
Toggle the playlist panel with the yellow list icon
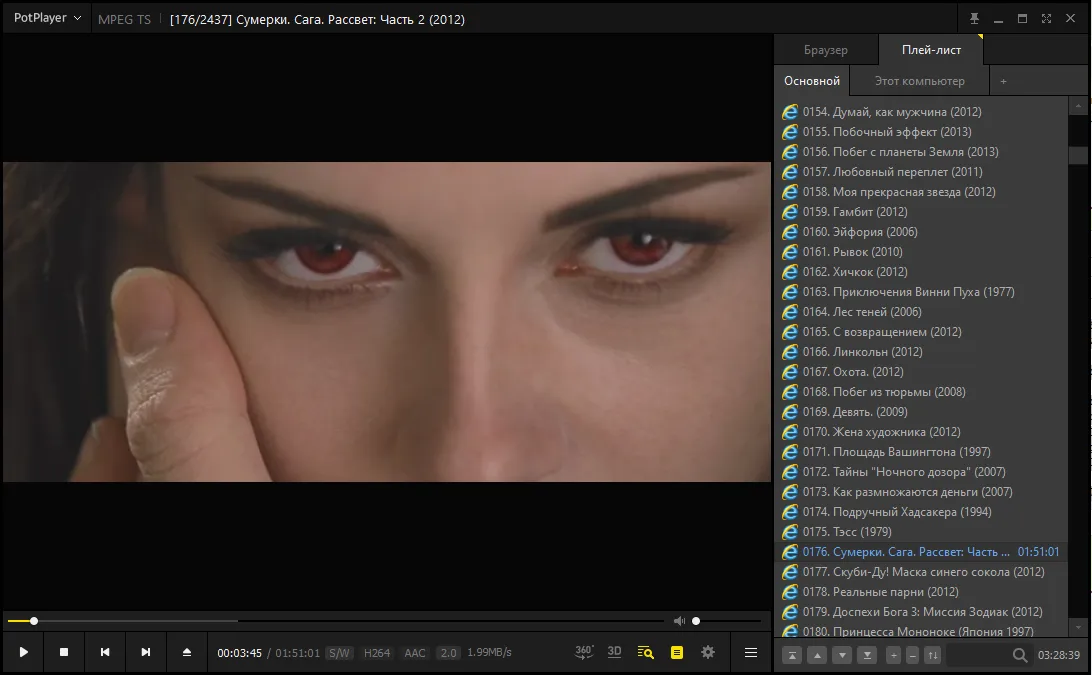click(677, 653)
